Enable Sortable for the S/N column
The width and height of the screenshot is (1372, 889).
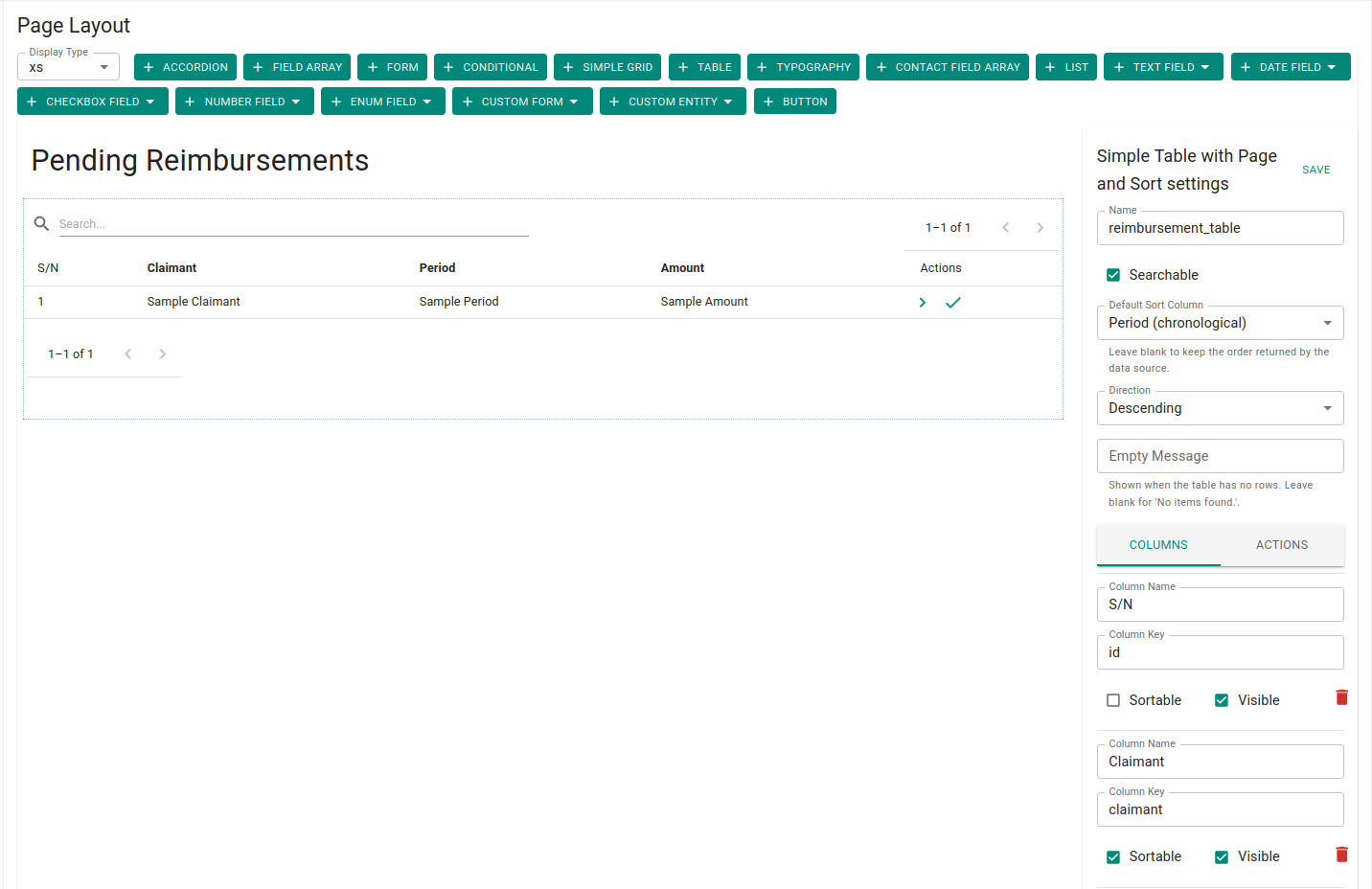[x=1113, y=700]
